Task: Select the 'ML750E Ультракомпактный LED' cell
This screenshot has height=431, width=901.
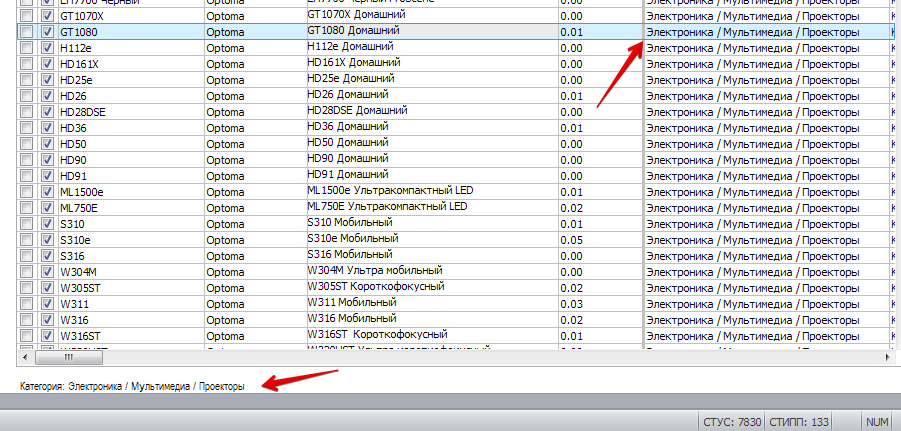Action: click(432, 208)
